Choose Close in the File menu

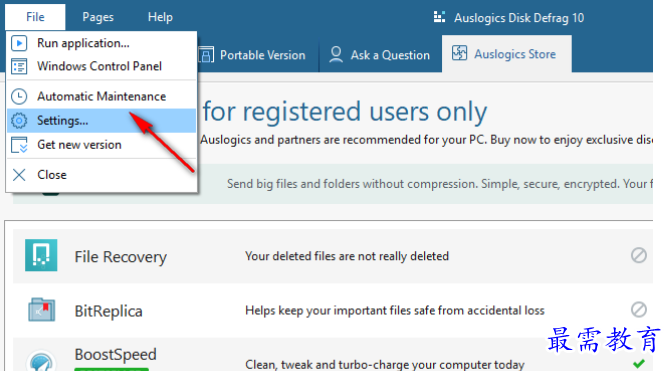pyautogui.click(x=102, y=175)
